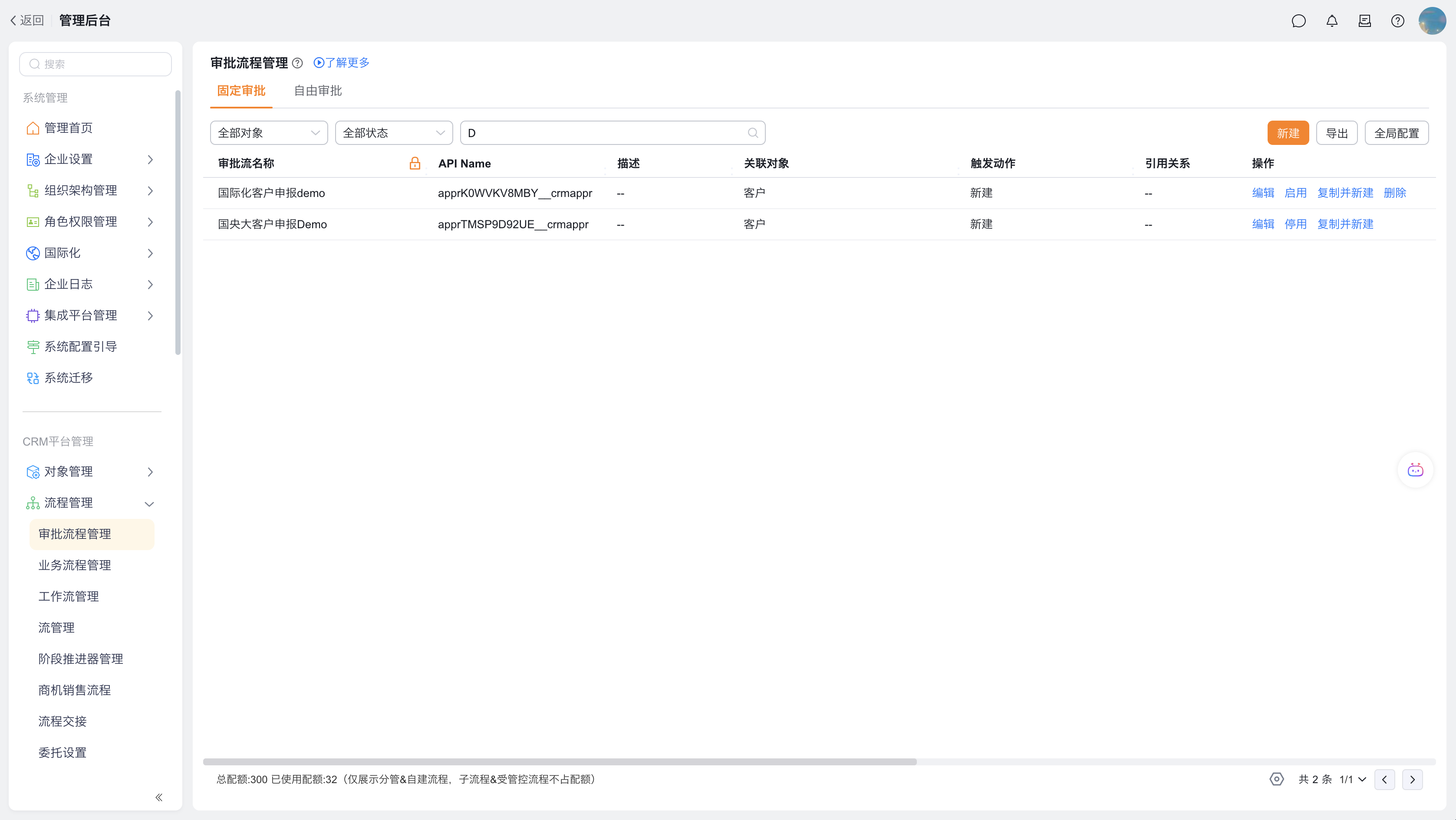
Task: Click the user avatar thumbnail
Action: [1432, 21]
